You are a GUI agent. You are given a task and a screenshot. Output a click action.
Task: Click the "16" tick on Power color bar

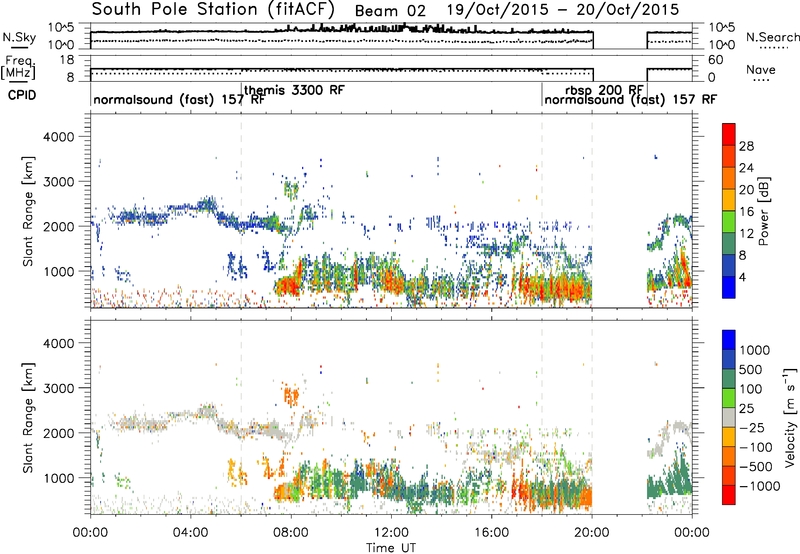[x=746, y=212]
